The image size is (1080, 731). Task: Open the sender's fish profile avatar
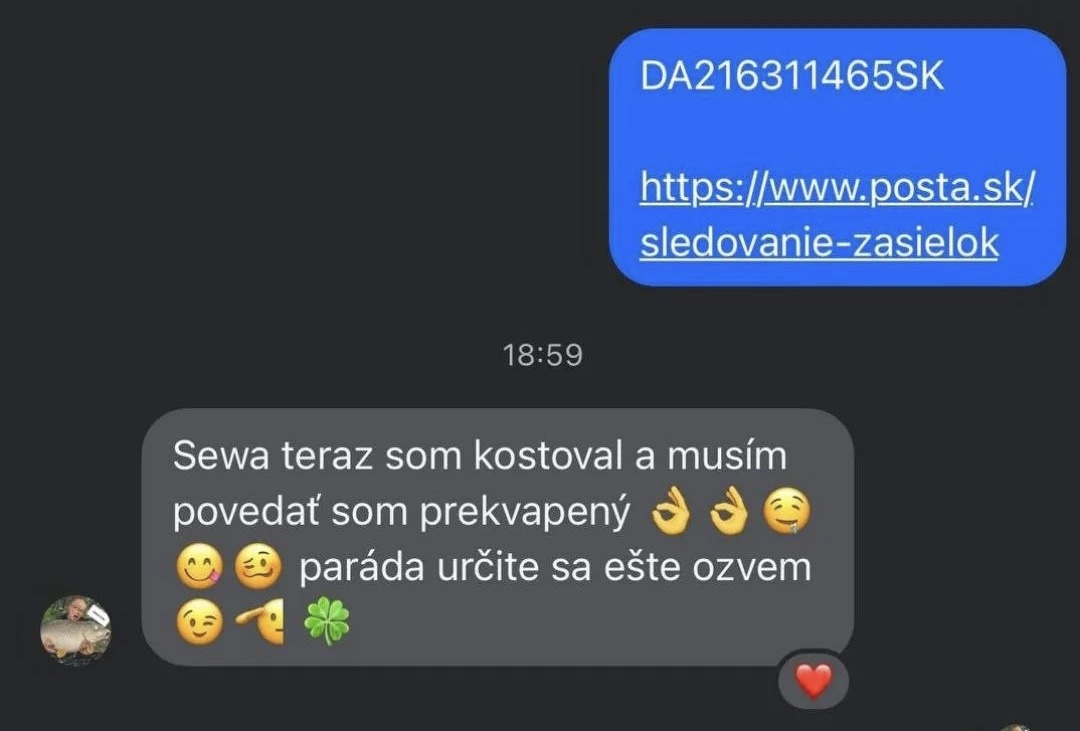[x=76, y=630]
